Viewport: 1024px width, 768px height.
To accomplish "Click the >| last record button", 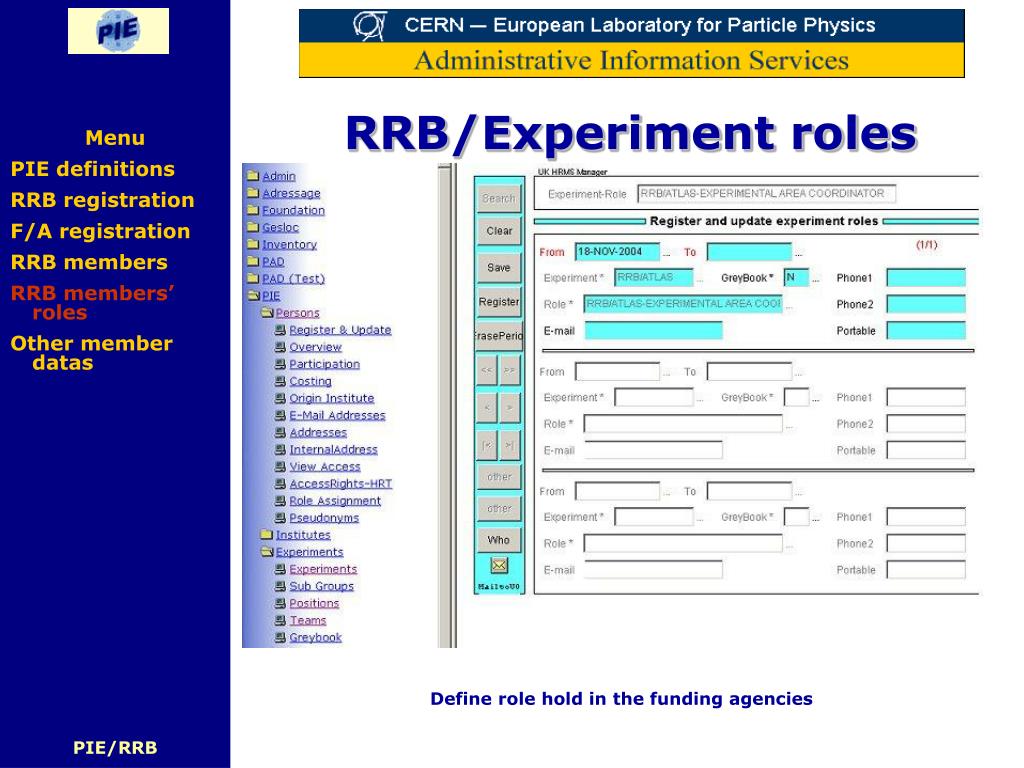I will 510,445.
